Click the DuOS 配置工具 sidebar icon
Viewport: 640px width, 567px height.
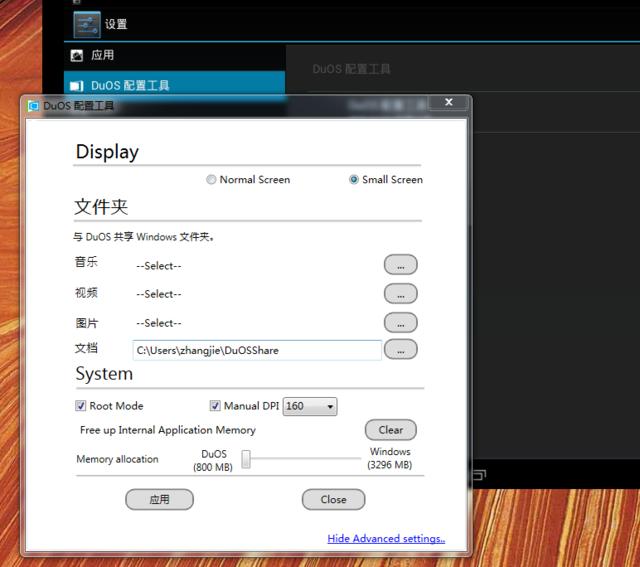tap(77, 86)
